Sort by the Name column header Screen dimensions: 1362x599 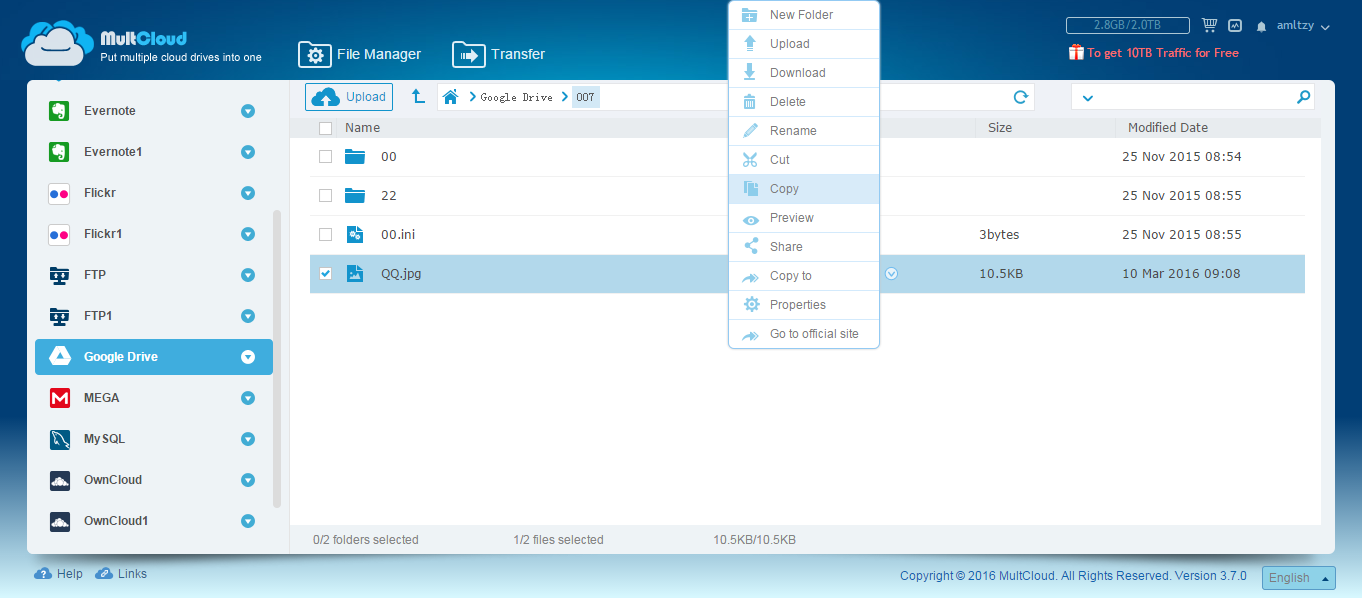[362, 128]
